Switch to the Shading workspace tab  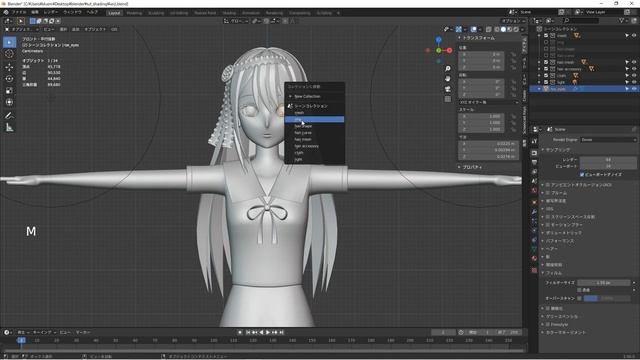point(229,13)
